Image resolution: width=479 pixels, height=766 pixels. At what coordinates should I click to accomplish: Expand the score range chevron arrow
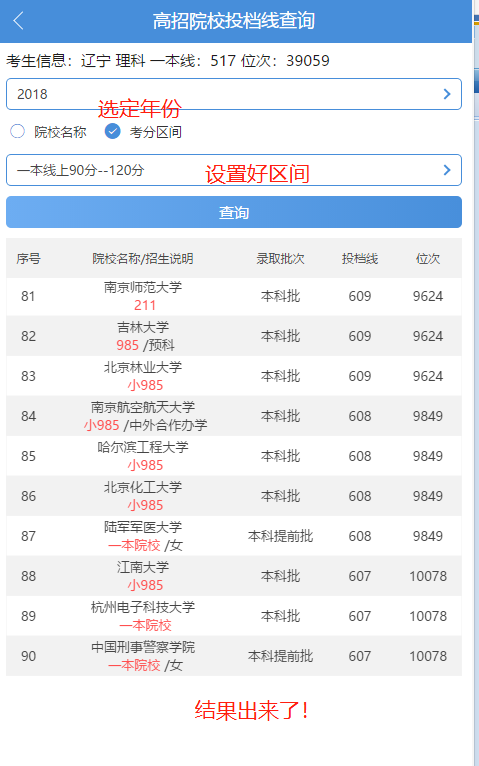click(x=447, y=170)
